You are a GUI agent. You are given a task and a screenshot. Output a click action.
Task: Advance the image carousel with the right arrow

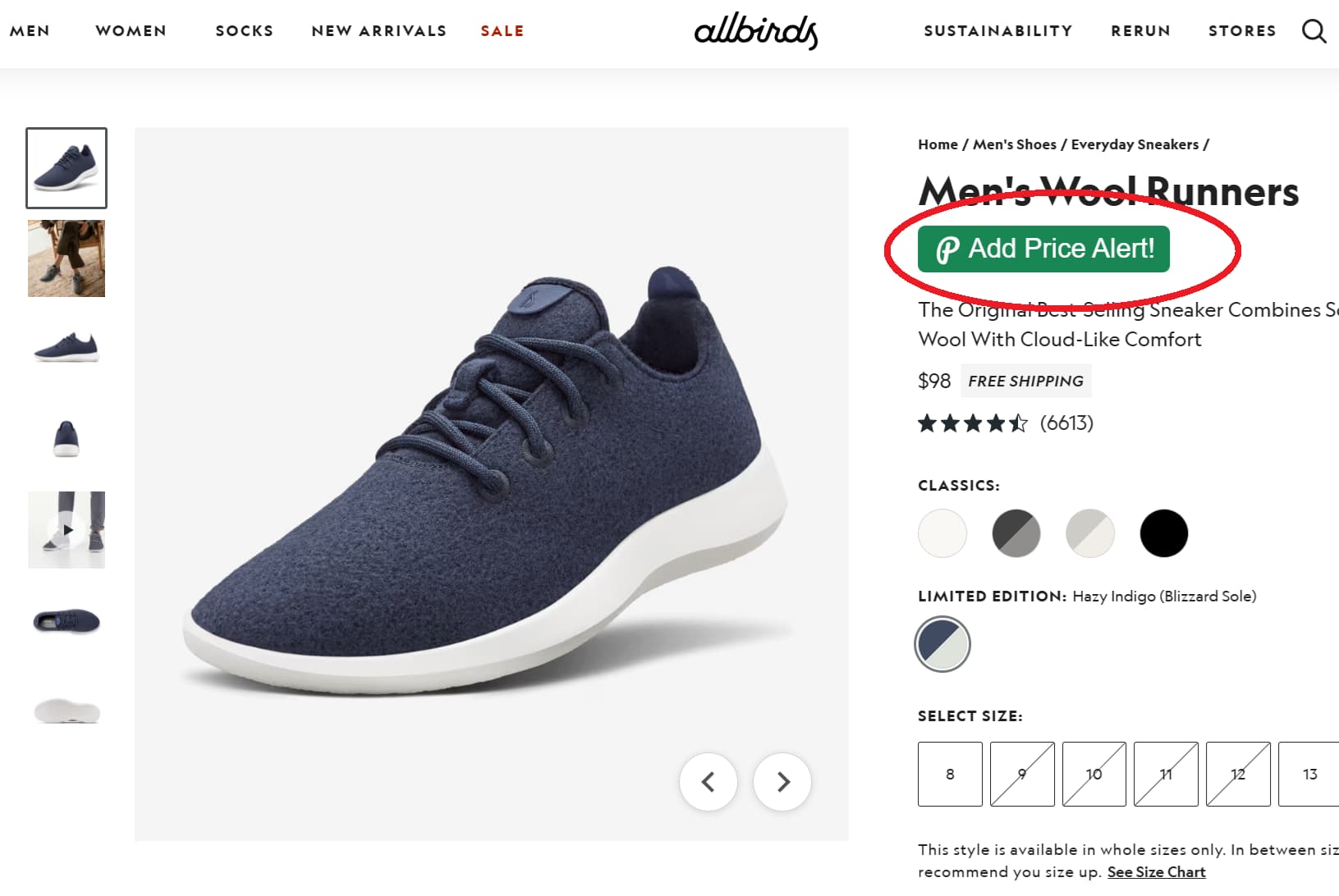(782, 782)
